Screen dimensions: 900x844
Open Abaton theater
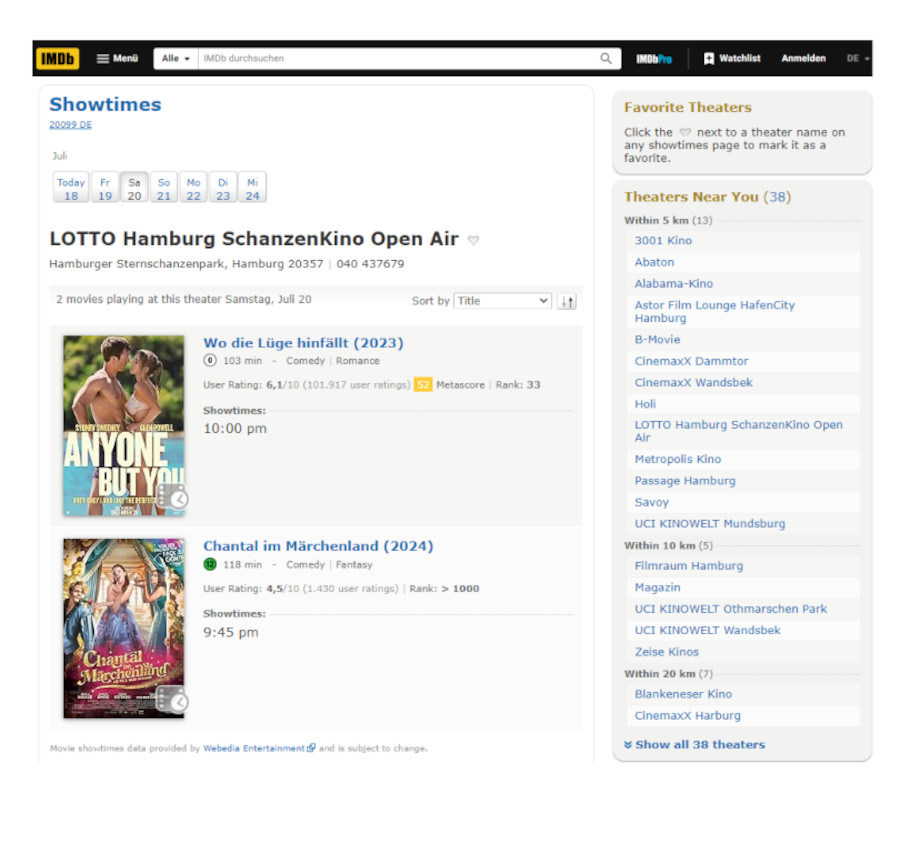(x=654, y=262)
